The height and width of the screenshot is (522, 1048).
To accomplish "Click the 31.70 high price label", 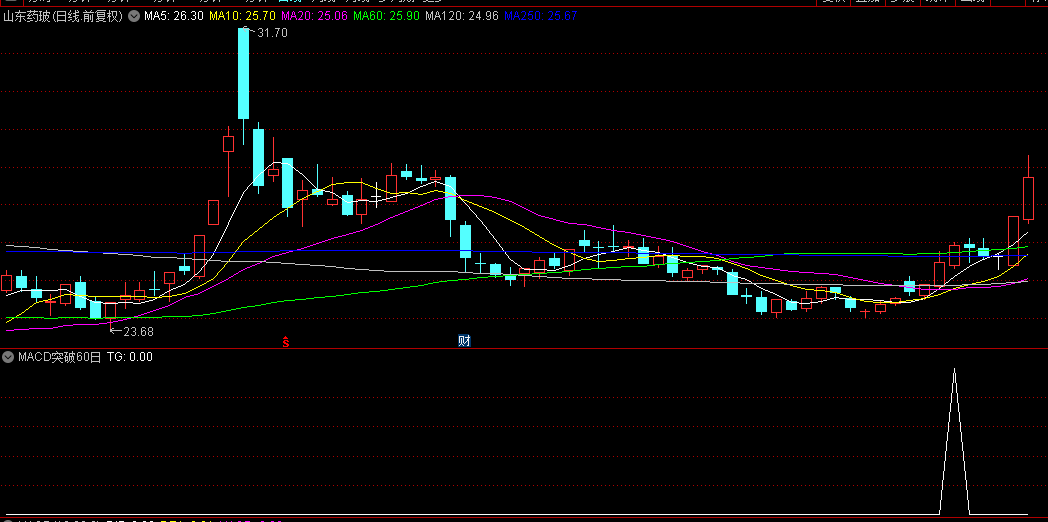I will [272, 32].
